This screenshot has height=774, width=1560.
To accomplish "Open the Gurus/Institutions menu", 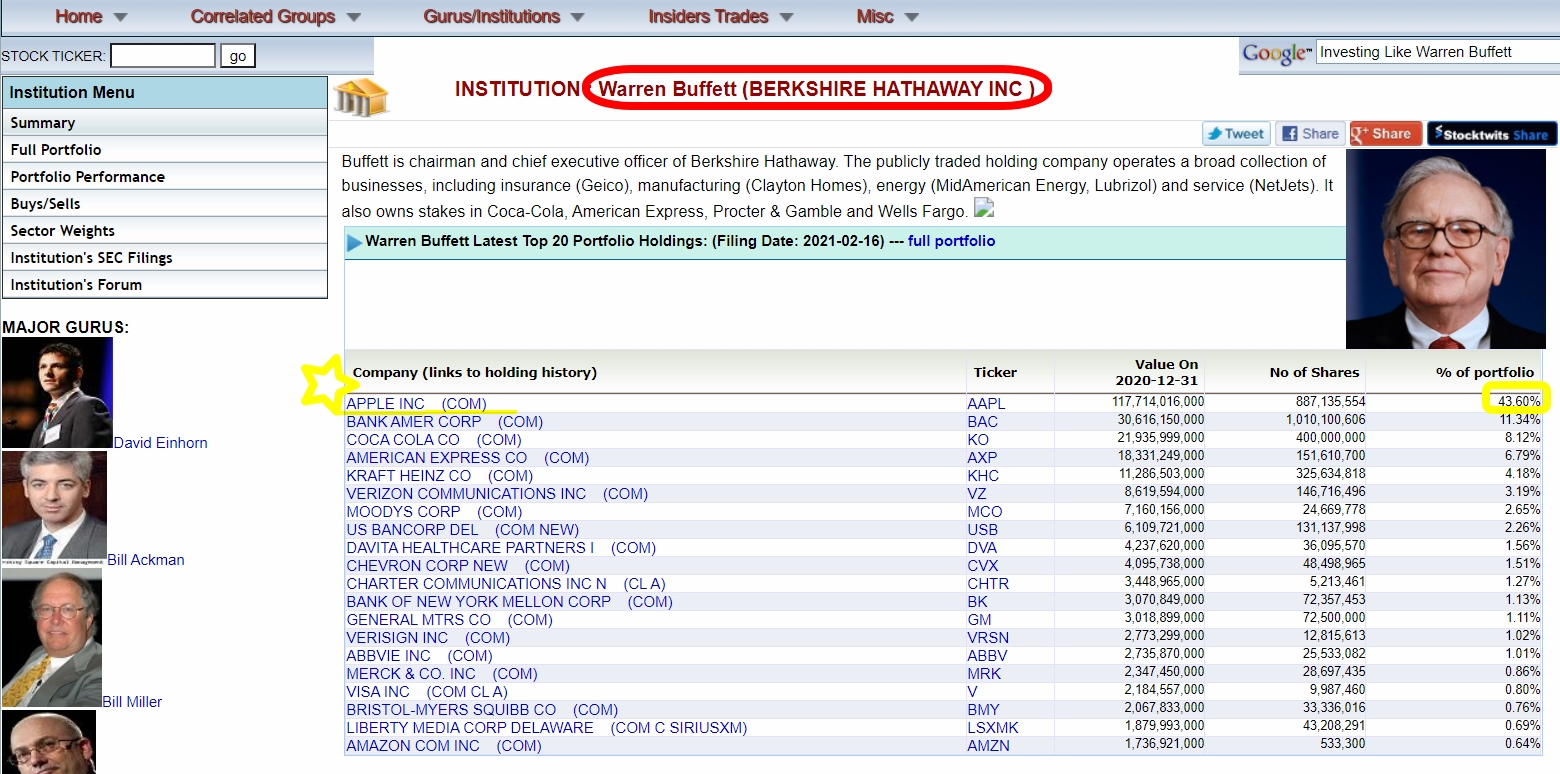I will (x=504, y=16).
